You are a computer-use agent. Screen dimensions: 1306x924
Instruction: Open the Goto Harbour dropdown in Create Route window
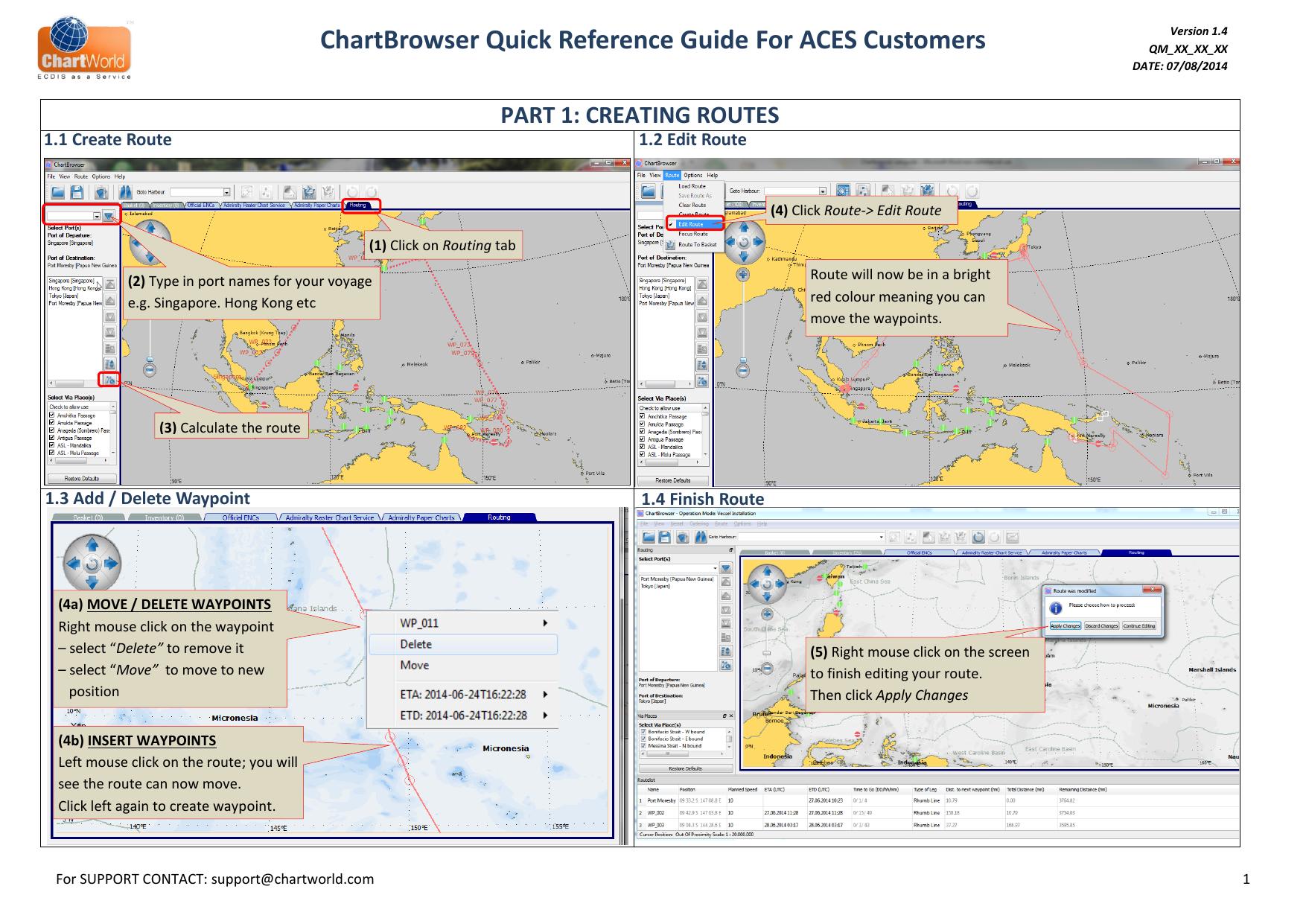(226, 192)
